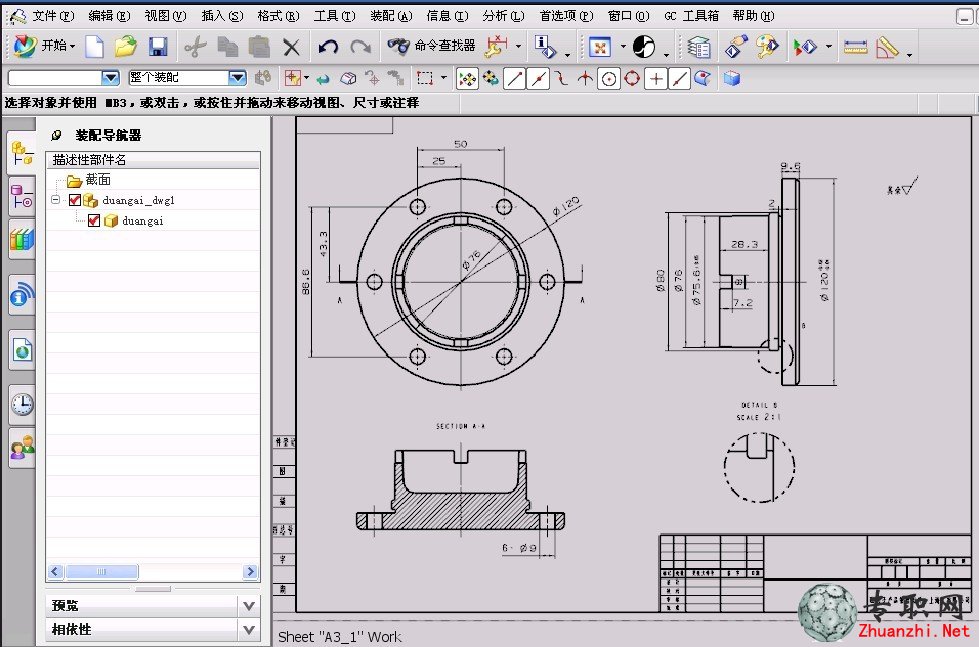Open the Layer Settings icon
The height and width of the screenshot is (647, 979).
pyautogui.click(x=699, y=47)
